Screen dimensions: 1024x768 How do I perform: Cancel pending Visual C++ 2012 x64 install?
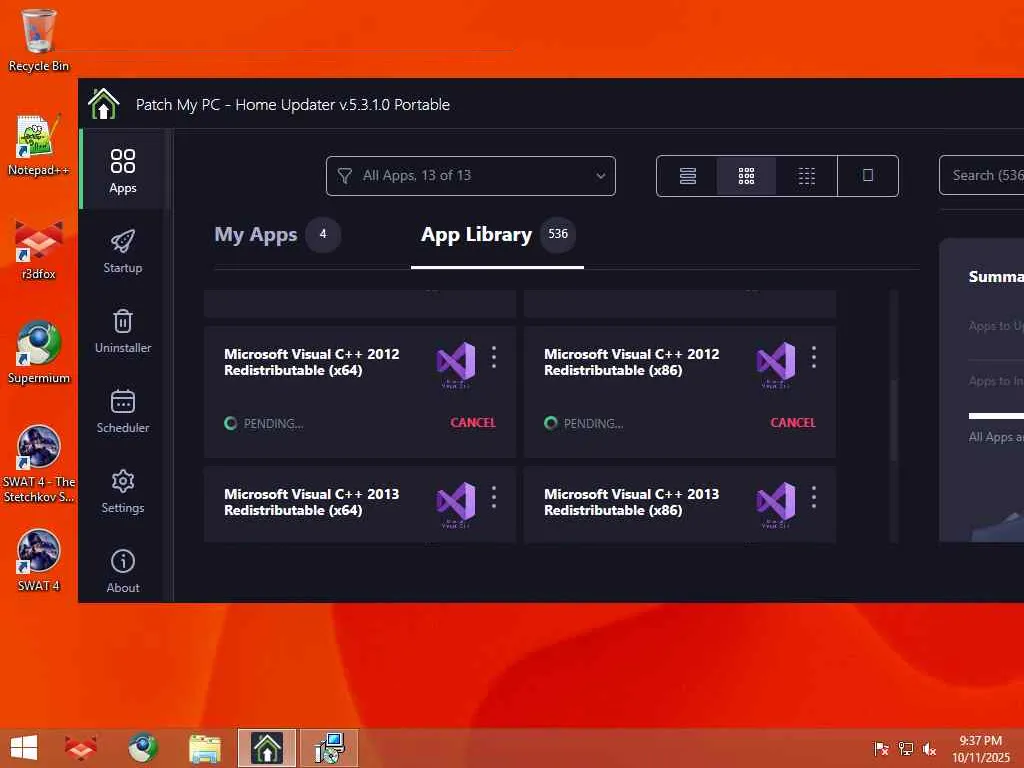click(473, 423)
